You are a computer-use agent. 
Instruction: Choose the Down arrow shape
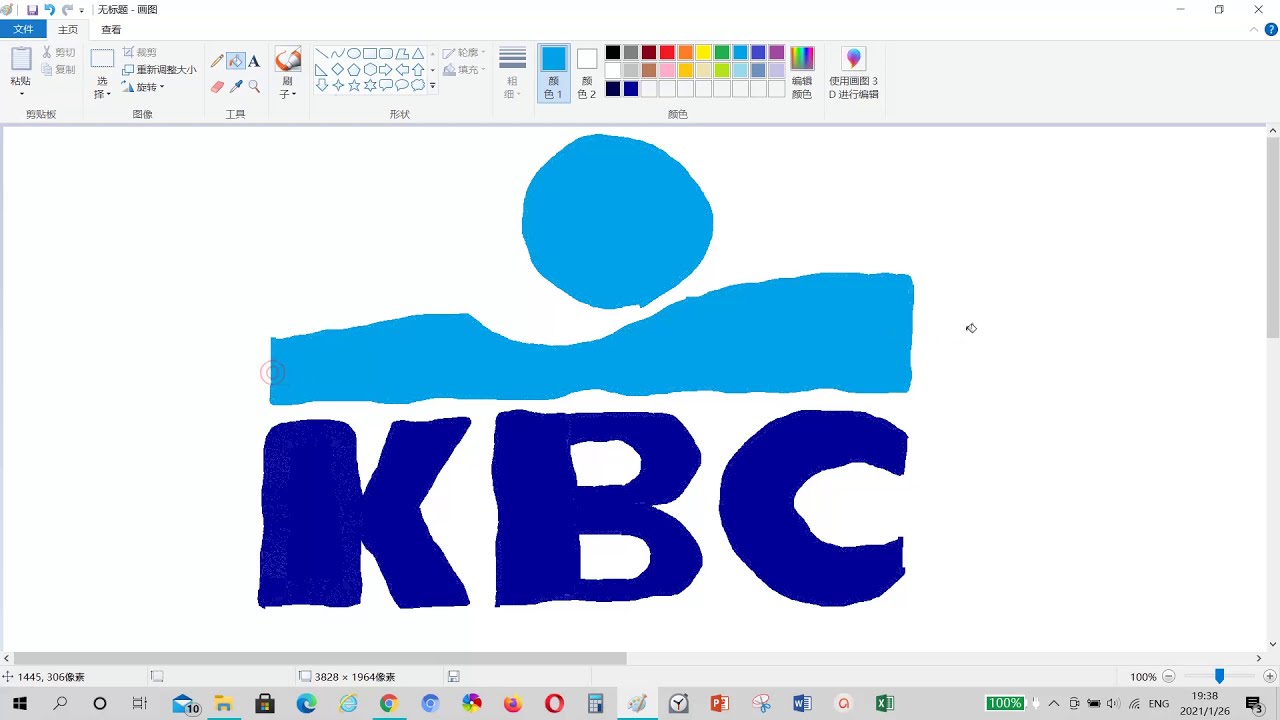(x=322, y=86)
